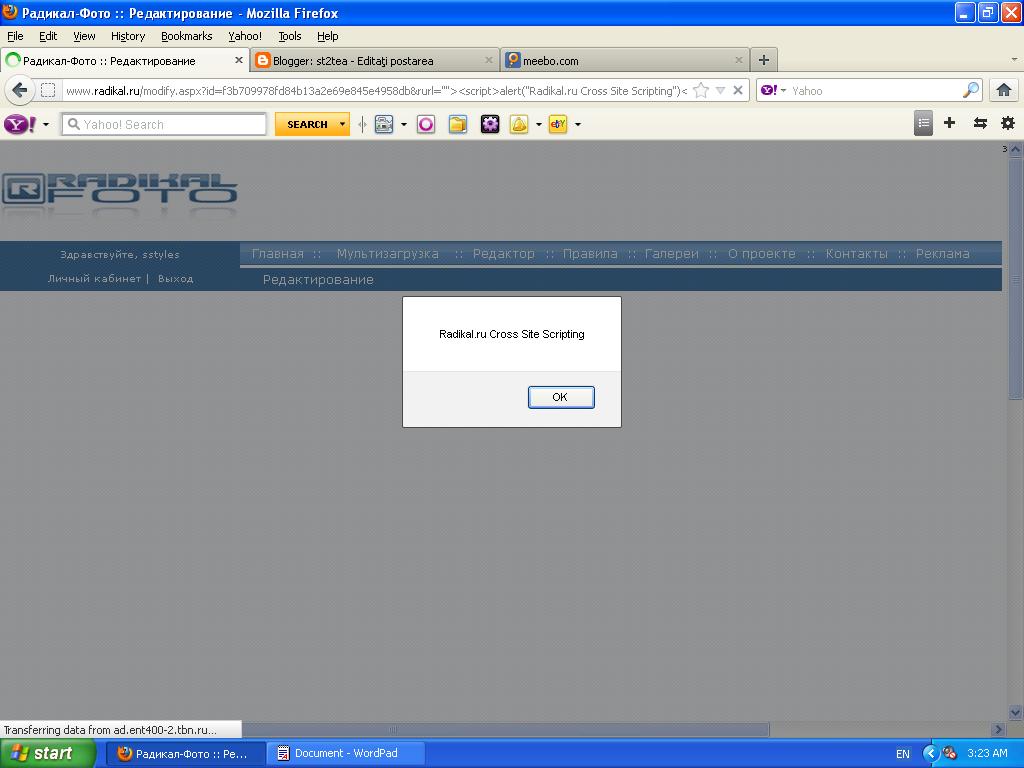Image resolution: width=1024 pixels, height=768 pixels.
Task: Click the plus icon on Yahoo toolbar
Action: click(x=950, y=123)
